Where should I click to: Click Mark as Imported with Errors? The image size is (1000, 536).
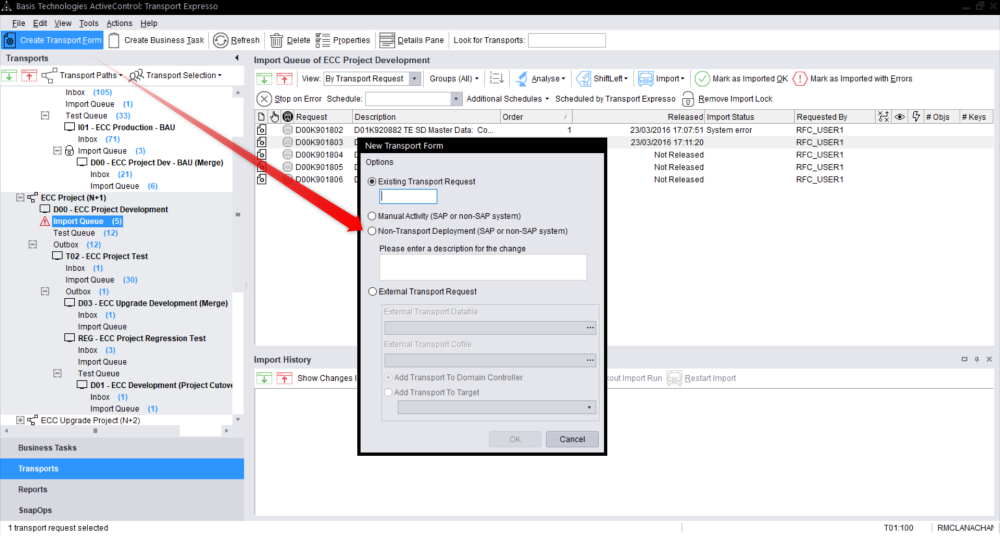(x=852, y=78)
